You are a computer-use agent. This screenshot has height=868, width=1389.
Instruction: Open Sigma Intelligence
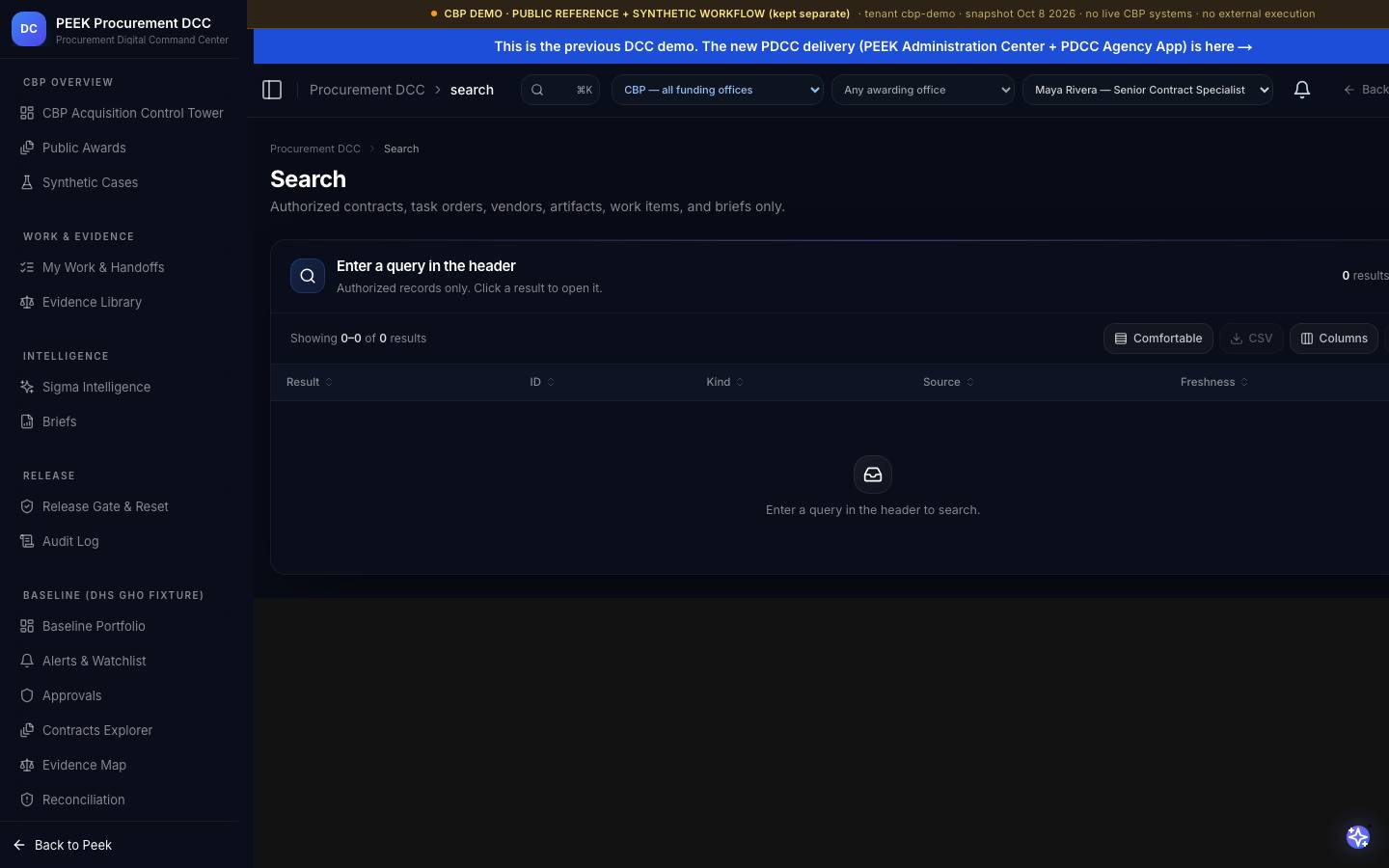pyautogui.click(x=122, y=387)
